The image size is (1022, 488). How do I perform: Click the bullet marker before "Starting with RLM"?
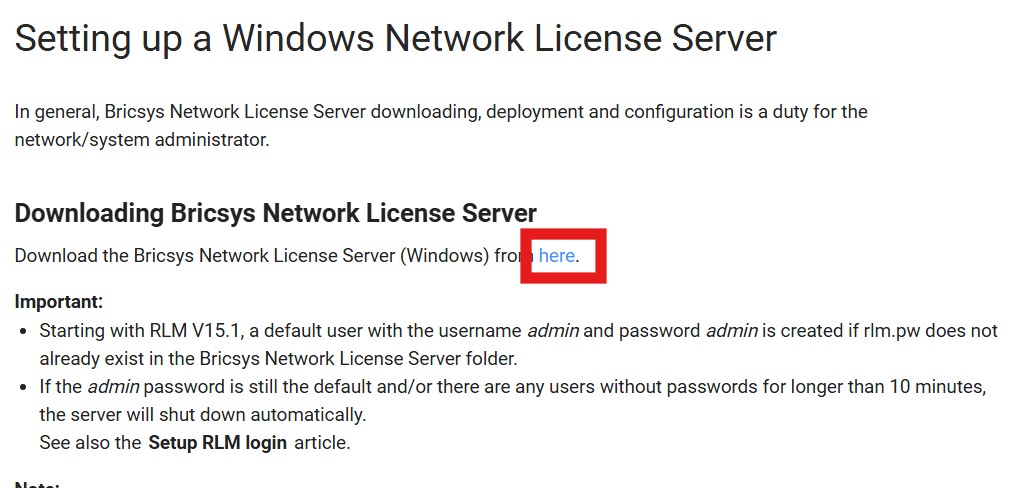click(x=23, y=332)
